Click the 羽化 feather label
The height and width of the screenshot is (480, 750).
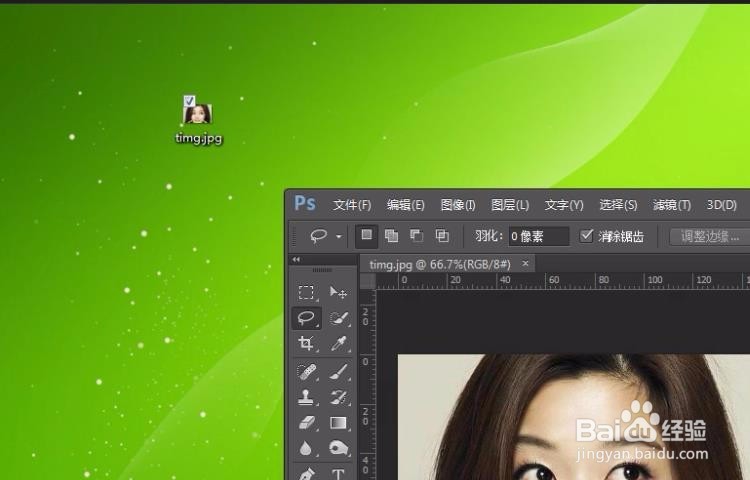click(x=489, y=236)
